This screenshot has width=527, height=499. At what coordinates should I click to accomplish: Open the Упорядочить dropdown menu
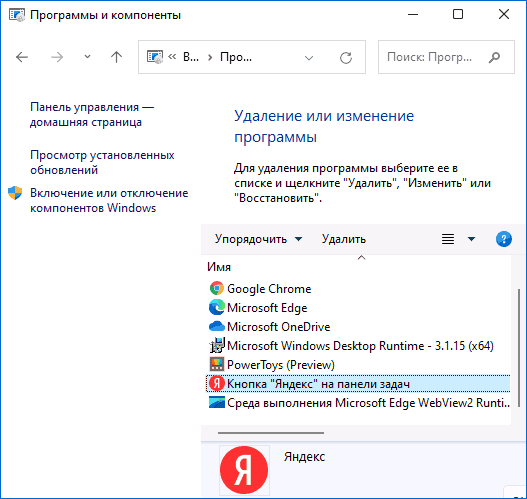(x=258, y=239)
